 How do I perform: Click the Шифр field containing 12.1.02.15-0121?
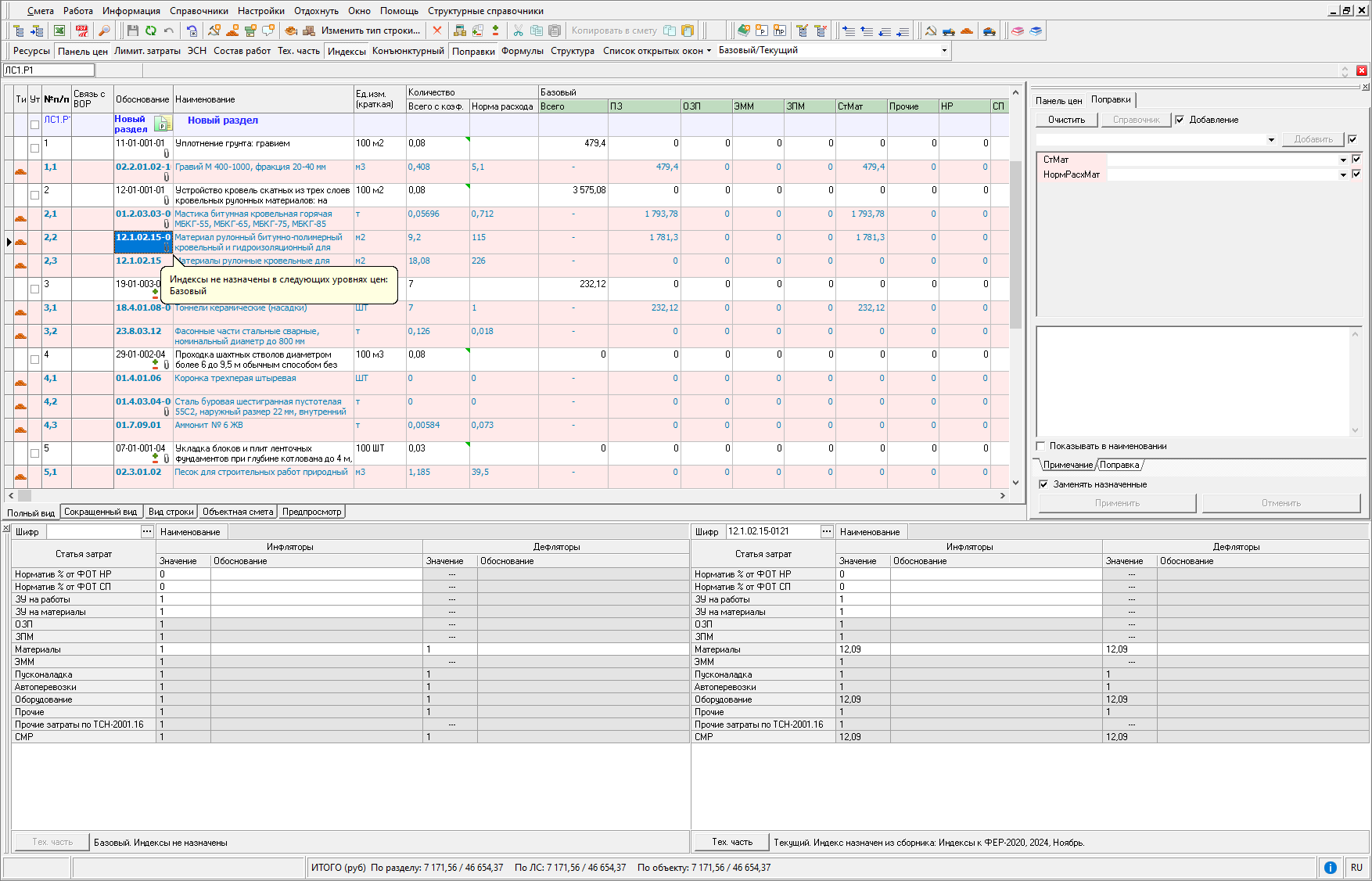771,531
